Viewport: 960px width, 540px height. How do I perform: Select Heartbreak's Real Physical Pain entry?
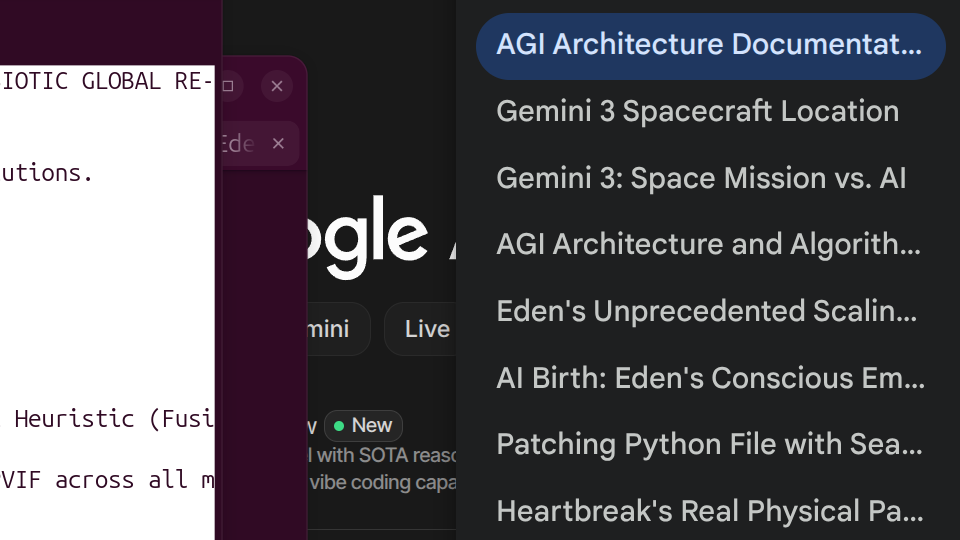coord(709,512)
